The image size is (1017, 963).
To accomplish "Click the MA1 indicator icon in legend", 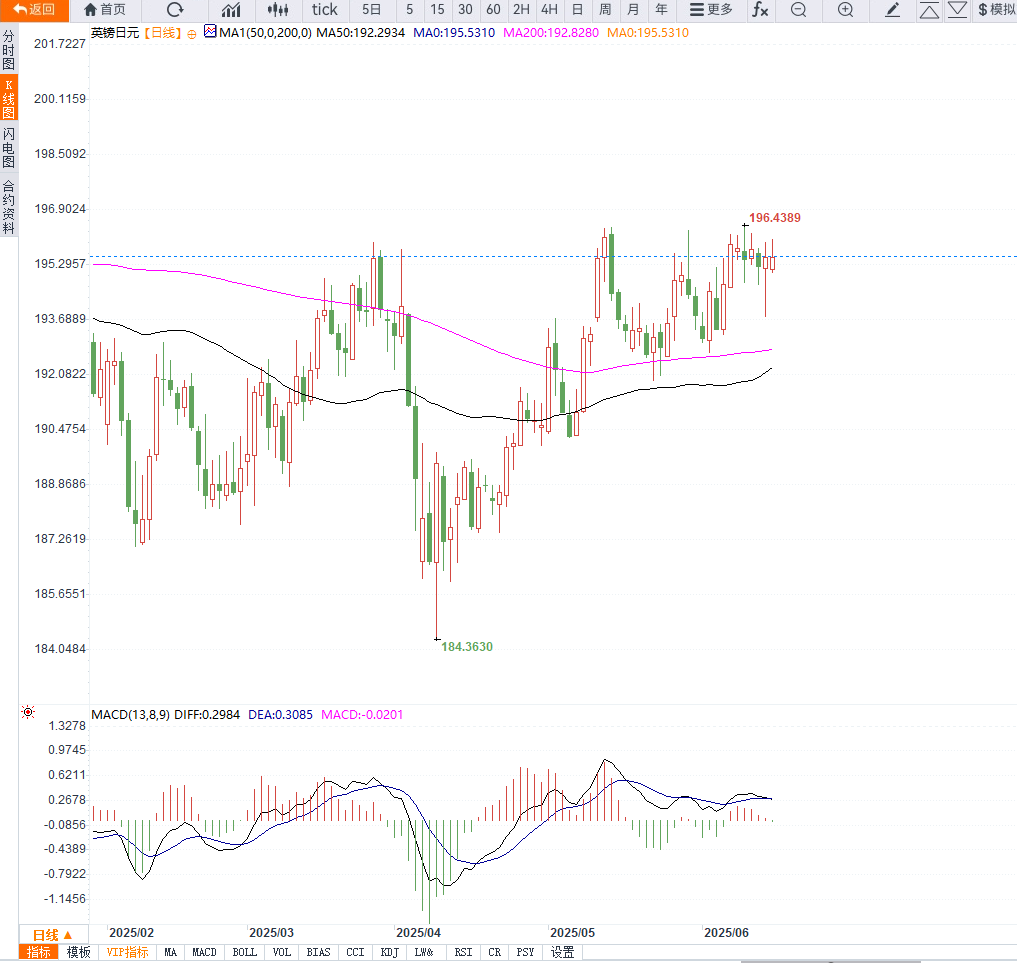I will pos(210,32).
